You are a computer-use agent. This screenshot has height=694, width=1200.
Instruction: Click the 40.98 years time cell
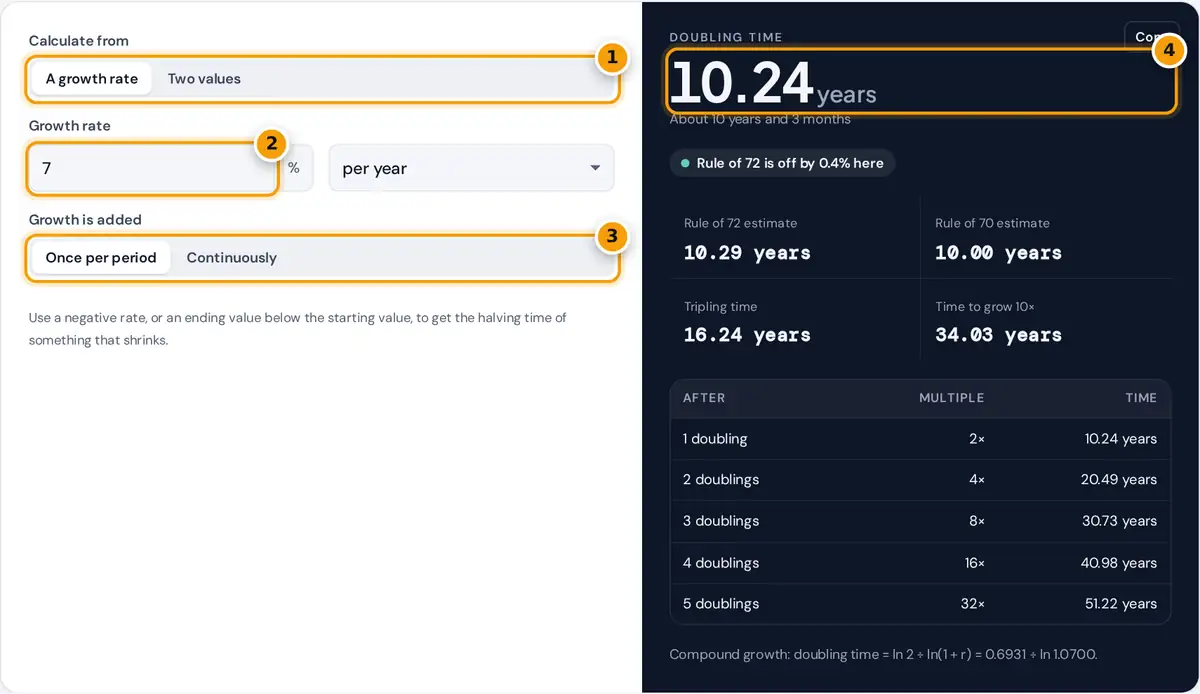(1118, 563)
